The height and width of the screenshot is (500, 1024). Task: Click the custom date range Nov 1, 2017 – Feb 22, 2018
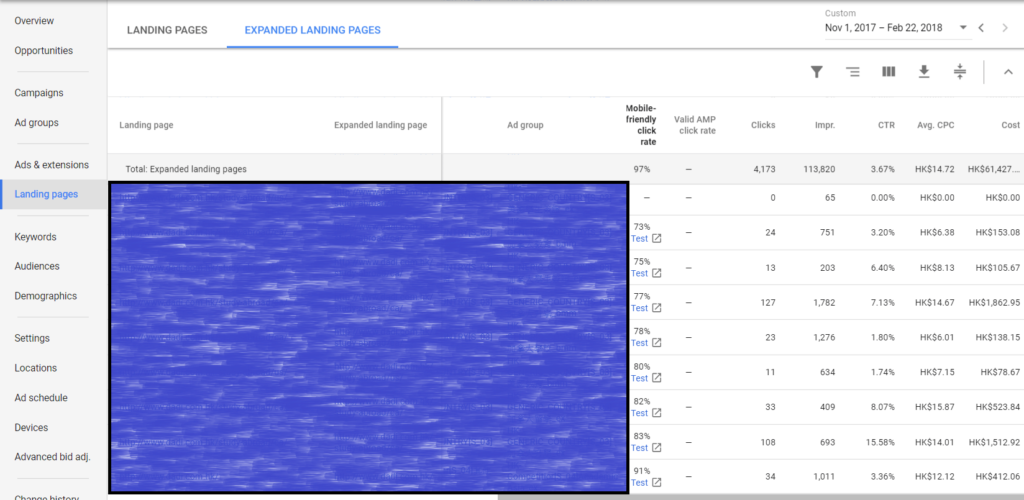[886, 27]
